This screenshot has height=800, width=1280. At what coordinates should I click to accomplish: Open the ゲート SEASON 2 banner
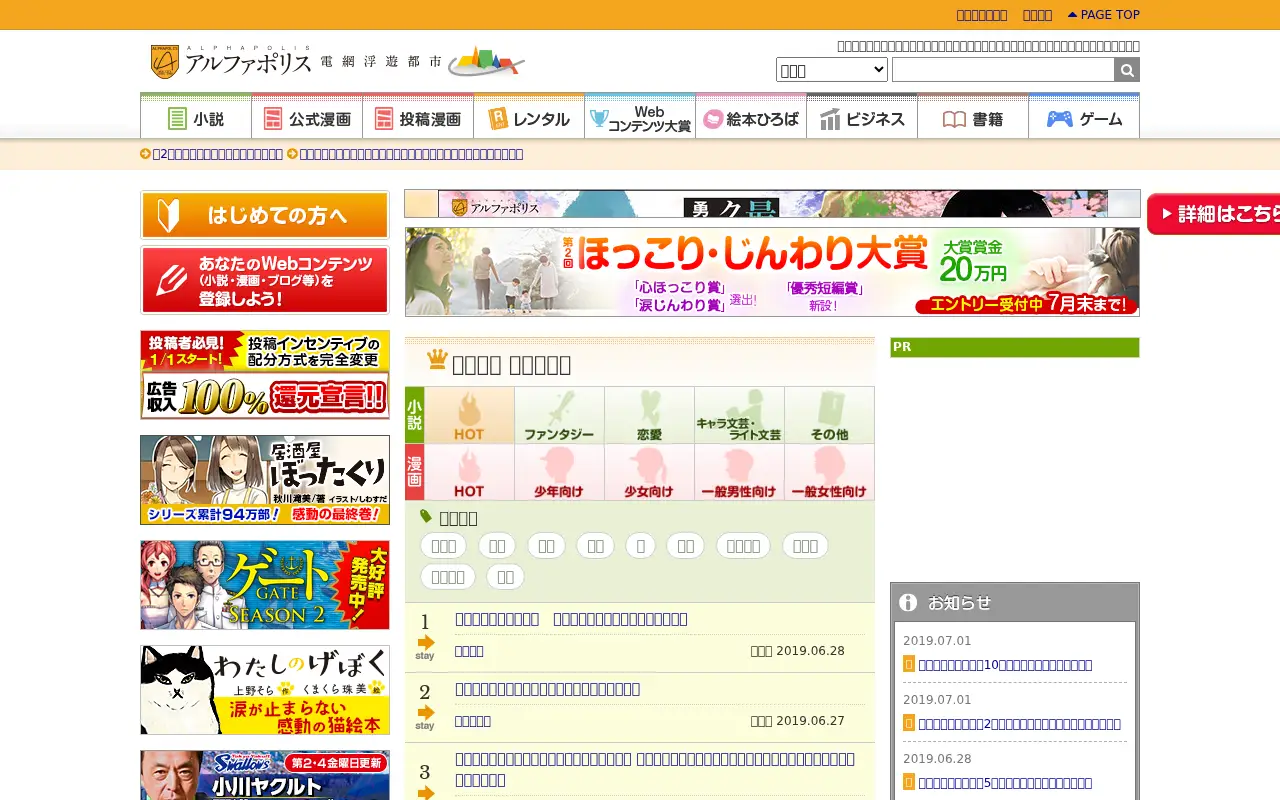(265, 585)
